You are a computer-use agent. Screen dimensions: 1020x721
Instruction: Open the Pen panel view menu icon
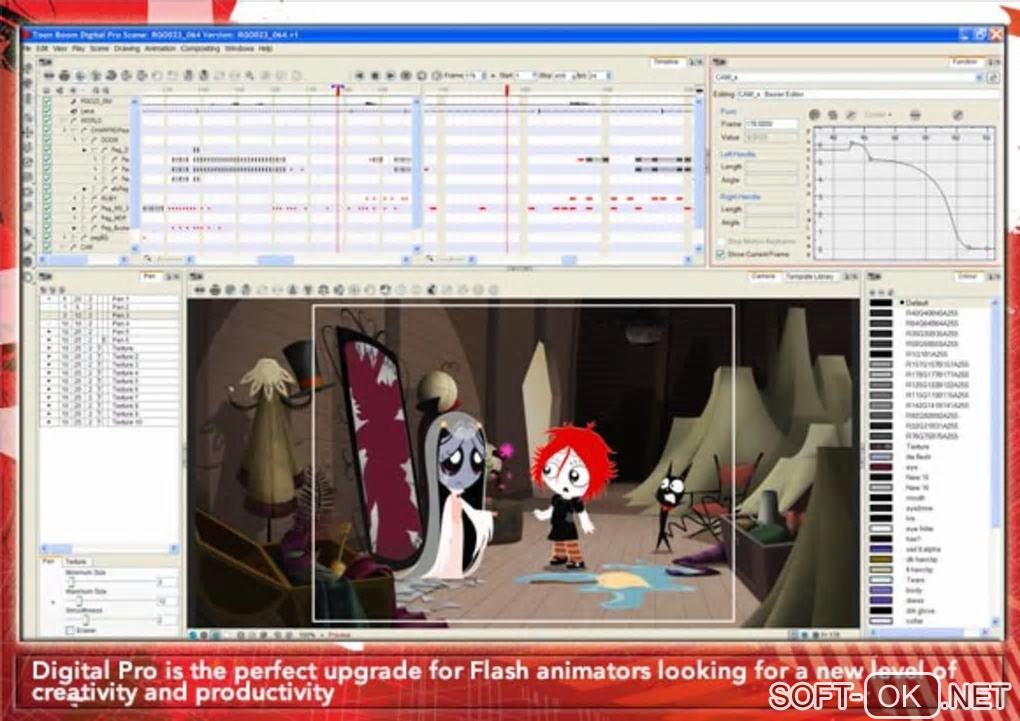(45, 277)
